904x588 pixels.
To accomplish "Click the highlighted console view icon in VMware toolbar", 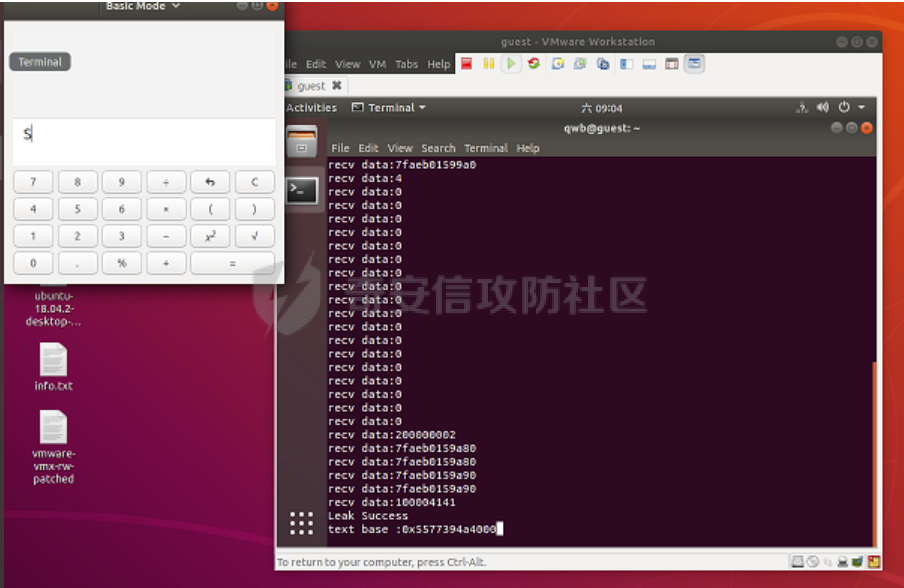I will click(695, 64).
